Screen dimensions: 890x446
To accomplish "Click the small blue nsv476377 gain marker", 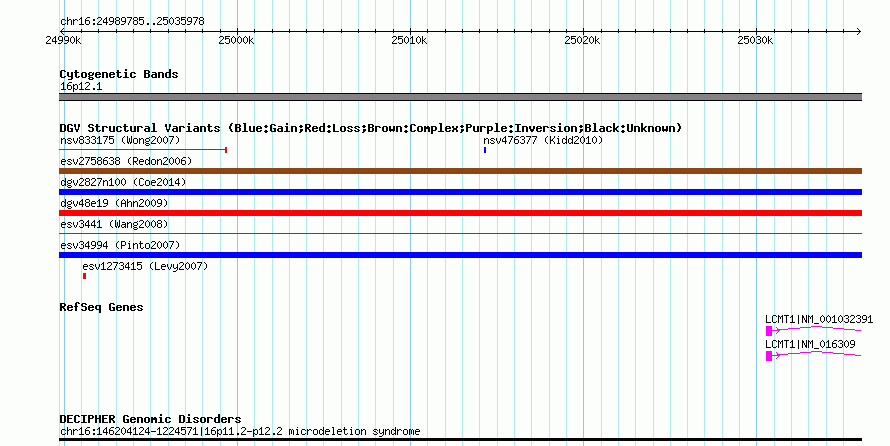I will pos(485,150).
